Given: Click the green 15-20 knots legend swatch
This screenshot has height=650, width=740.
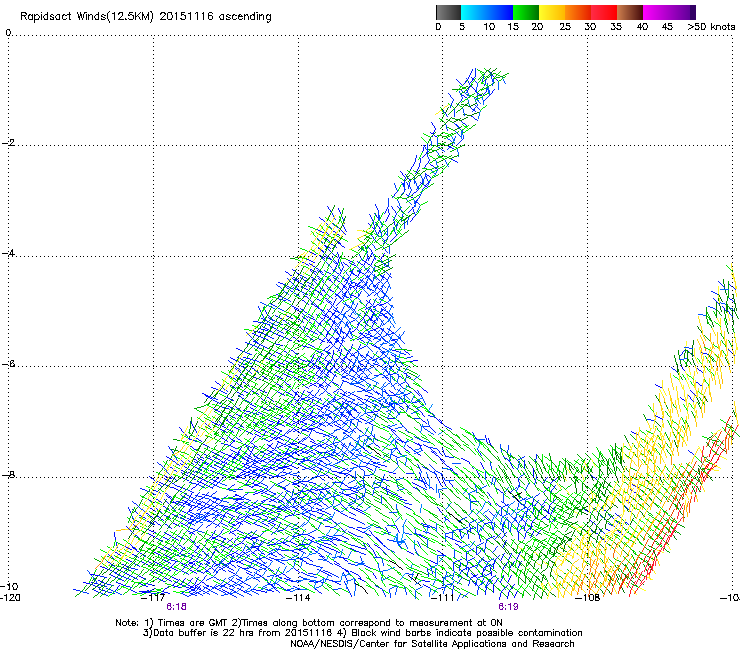Looking at the screenshot, I should click(x=526, y=12).
